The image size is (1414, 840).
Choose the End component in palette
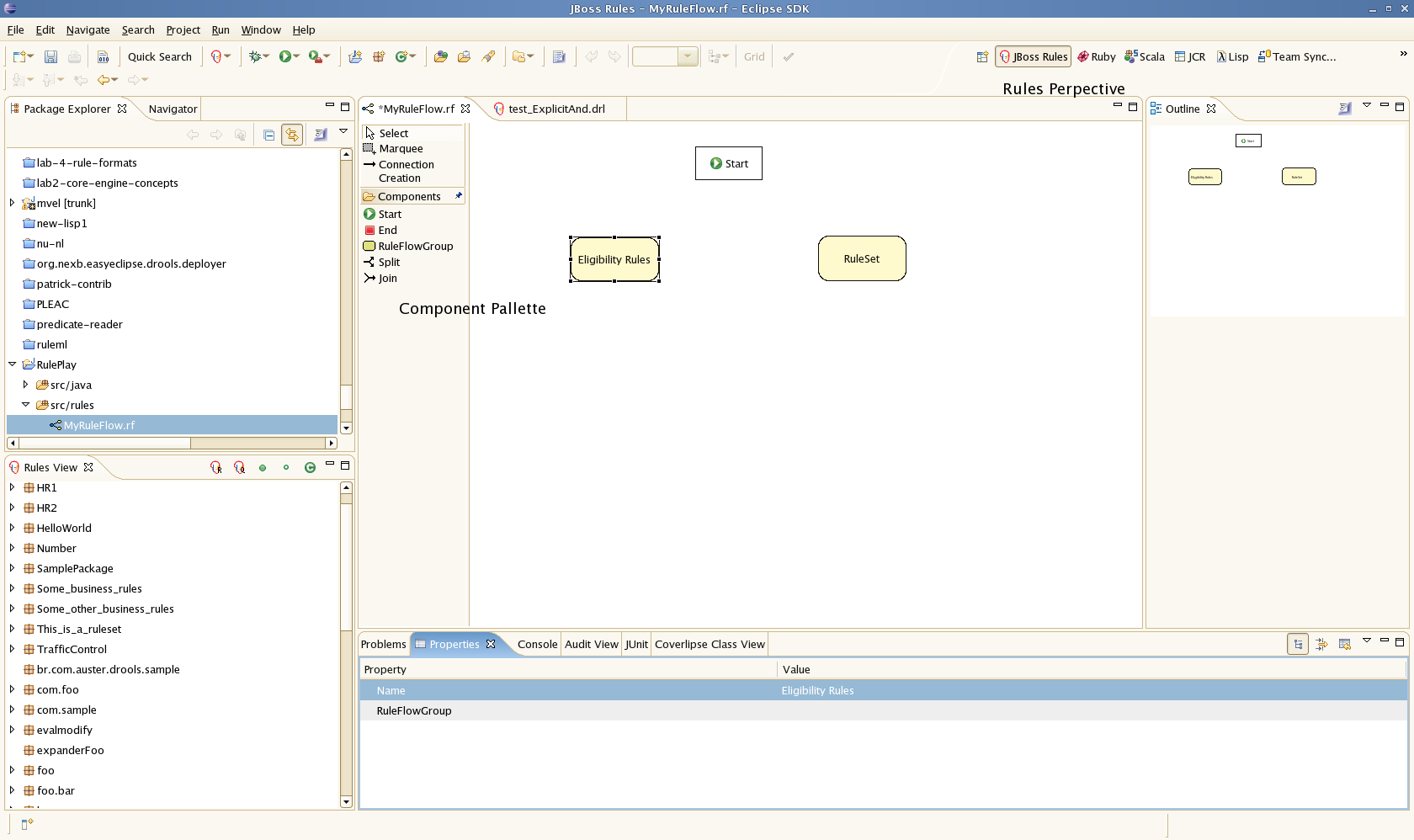pos(386,231)
